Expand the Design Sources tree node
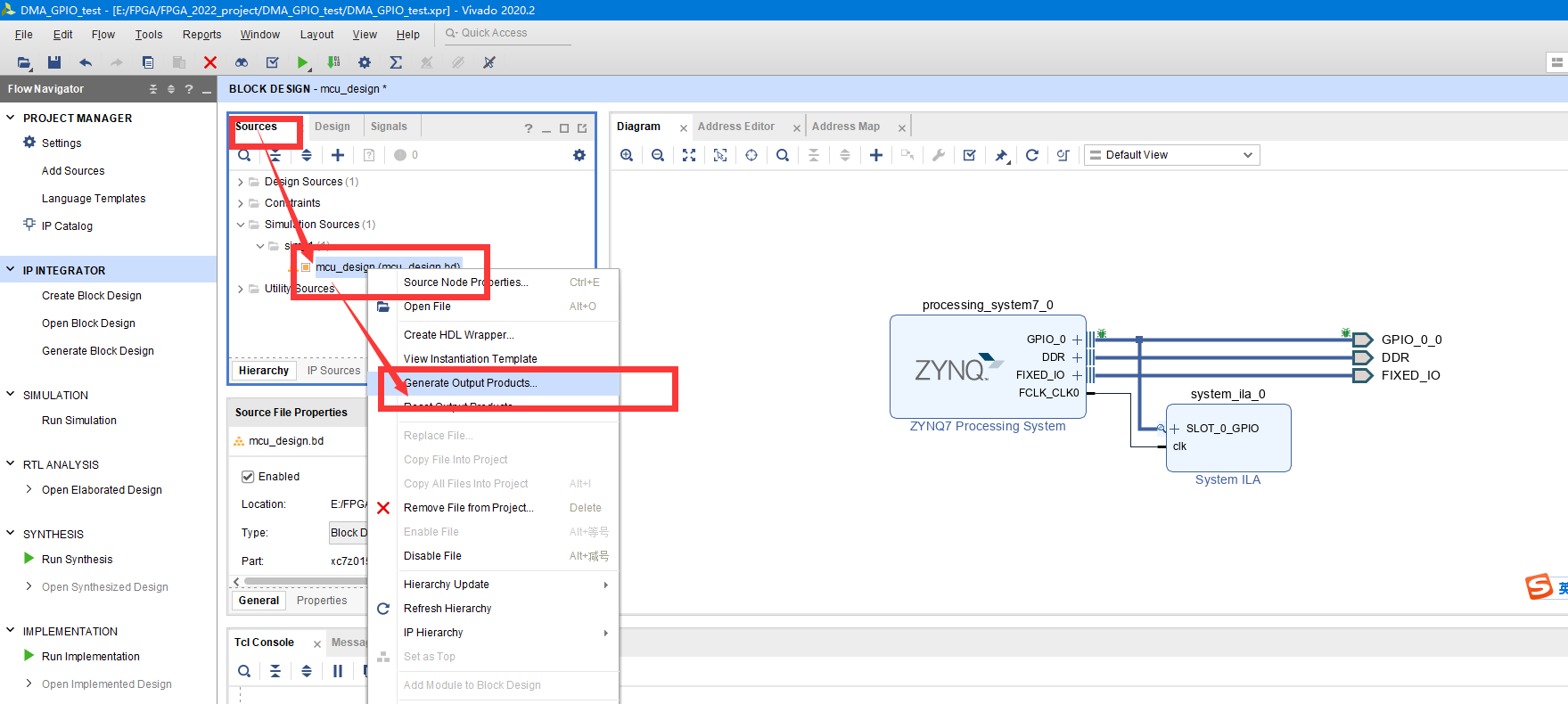 (x=241, y=182)
